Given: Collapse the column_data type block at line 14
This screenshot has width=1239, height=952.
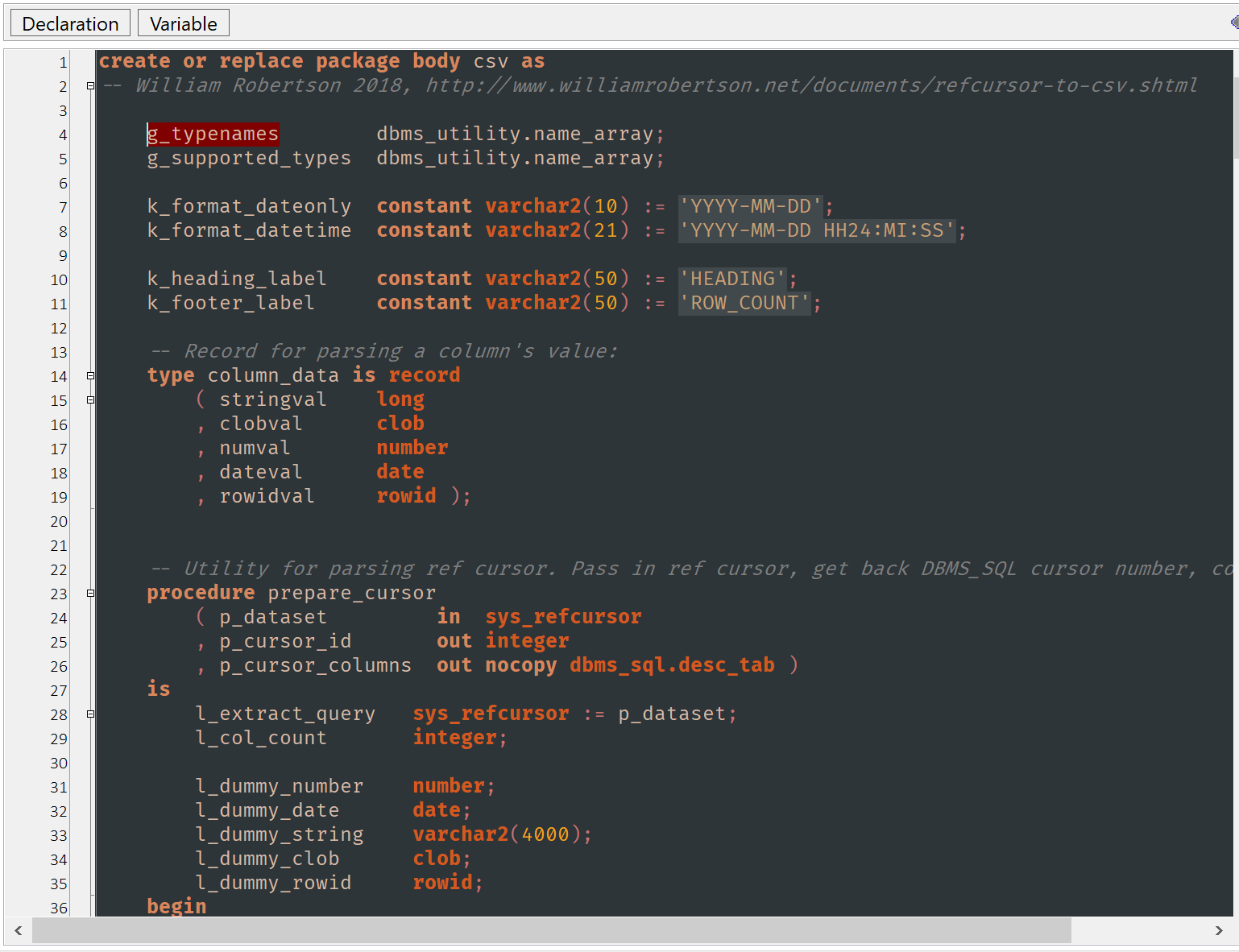Looking at the screenshot, I should pos(90,375).
